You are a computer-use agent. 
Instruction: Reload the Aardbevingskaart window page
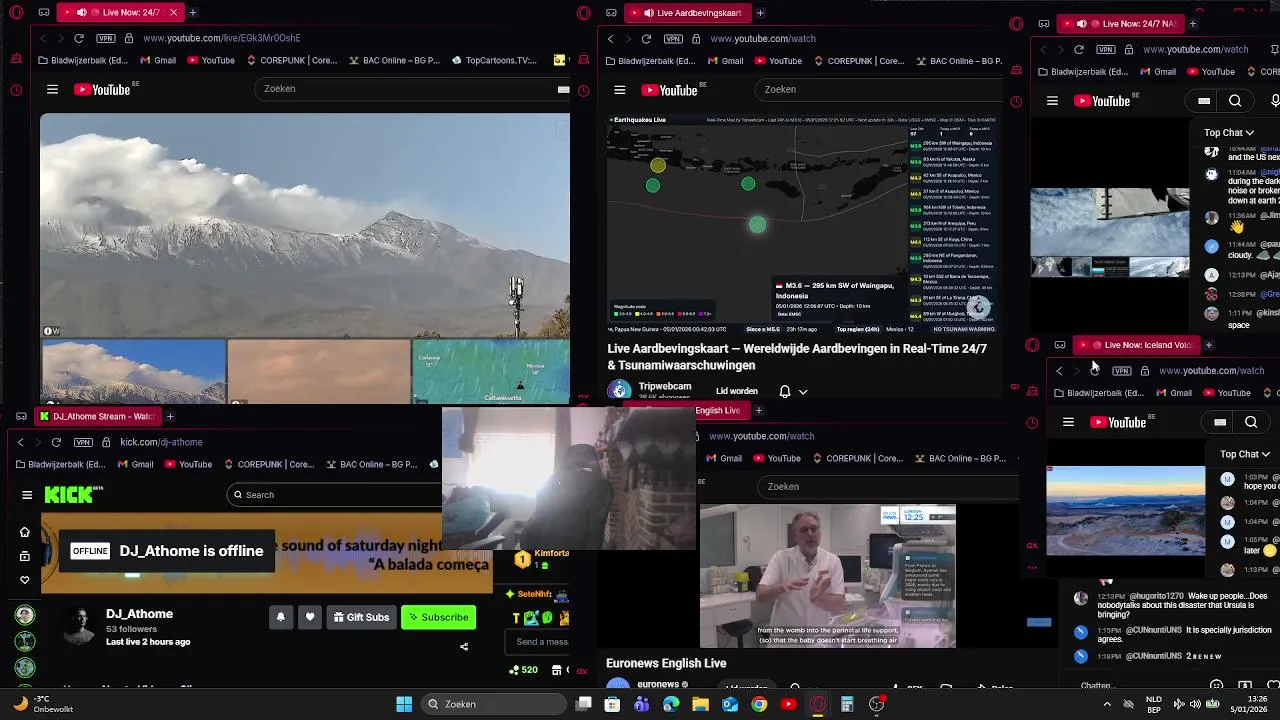646,39
